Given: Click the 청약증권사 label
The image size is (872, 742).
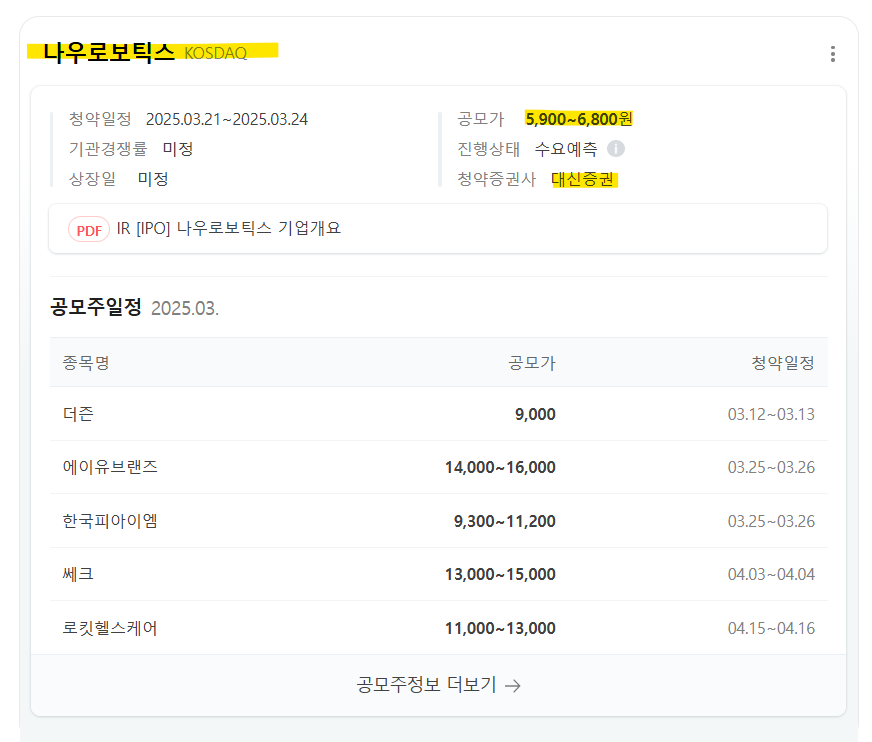Looking at the screenshot, I should tap(497, 179).
